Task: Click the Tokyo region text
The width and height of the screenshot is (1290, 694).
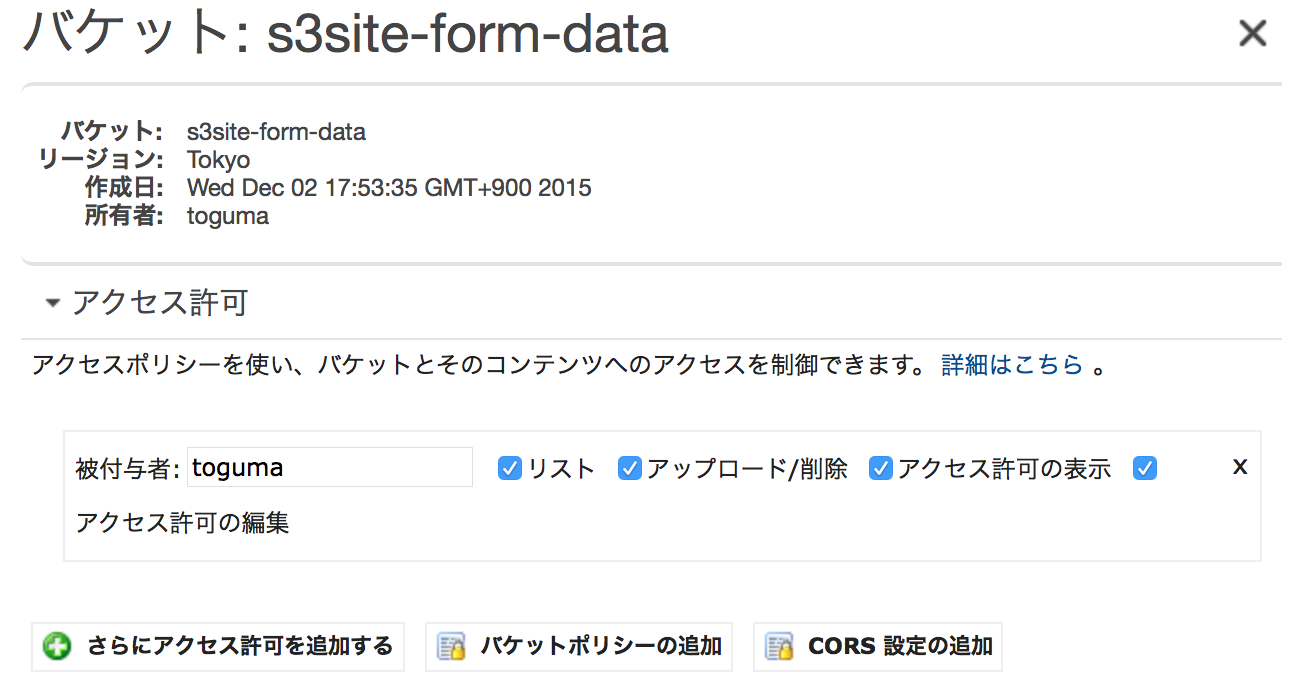Action: 218,160
